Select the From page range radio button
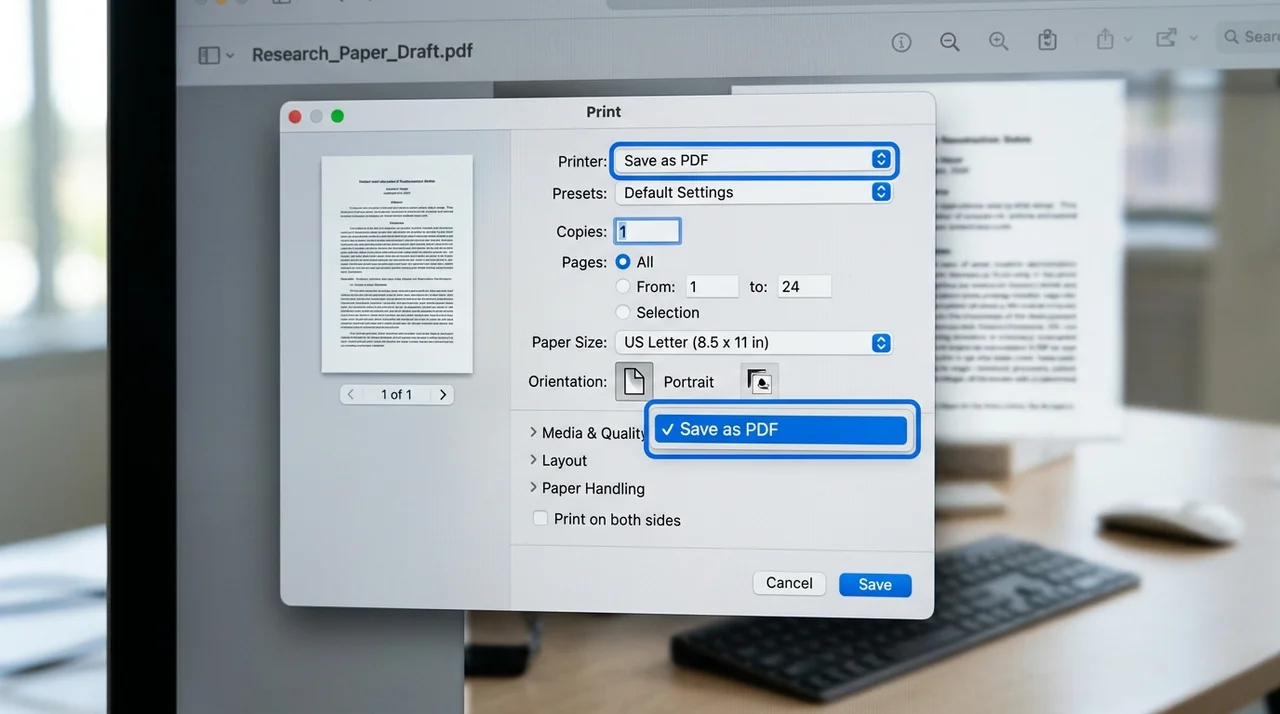The width and height of the screenshot is (1280, 714). point(623,287)
